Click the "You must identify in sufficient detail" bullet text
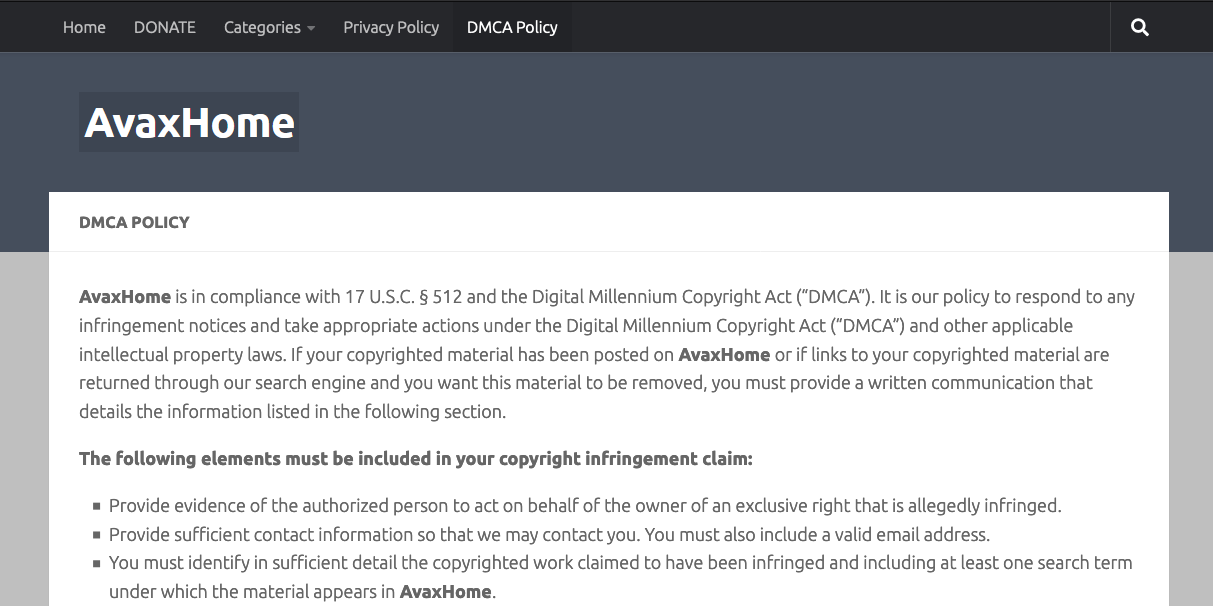This screenshot has height=606, width=1213. pos(620,562)
